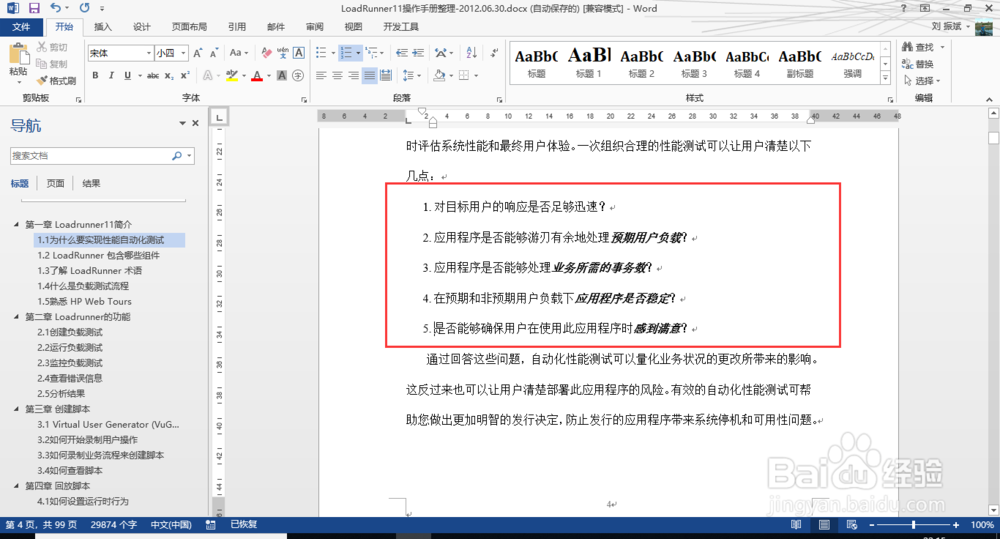Toggle justified text alignment

tap(369, 75)
